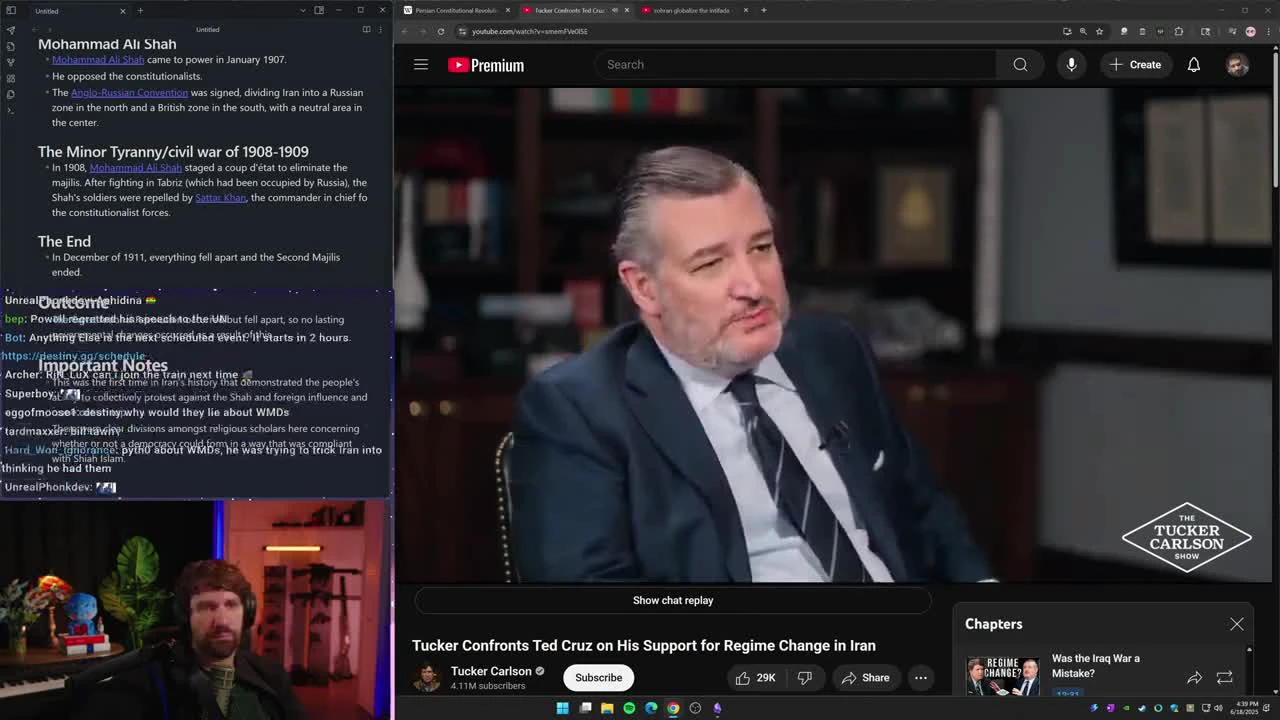Click the 'The Minor Tyranny/civil war of 1908-1909' heading
The width and height of the screenshot is (1280, 720).
[x=173, y=152]
